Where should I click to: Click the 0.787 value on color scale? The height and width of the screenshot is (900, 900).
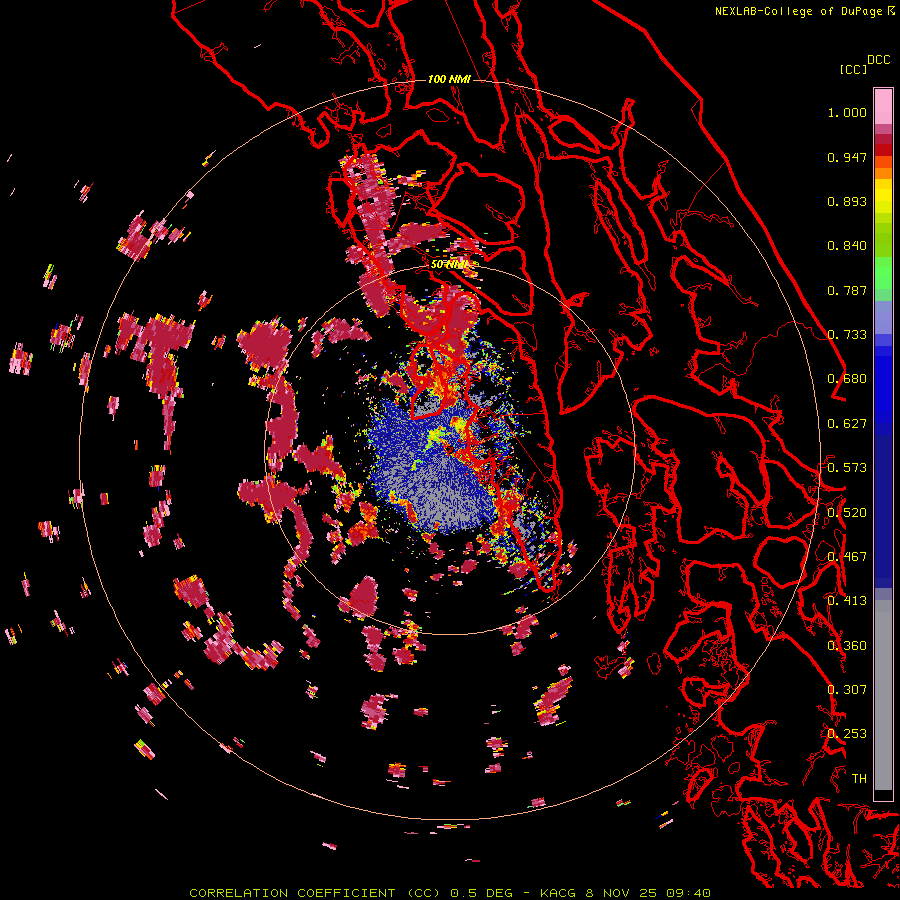coord(847,290)
